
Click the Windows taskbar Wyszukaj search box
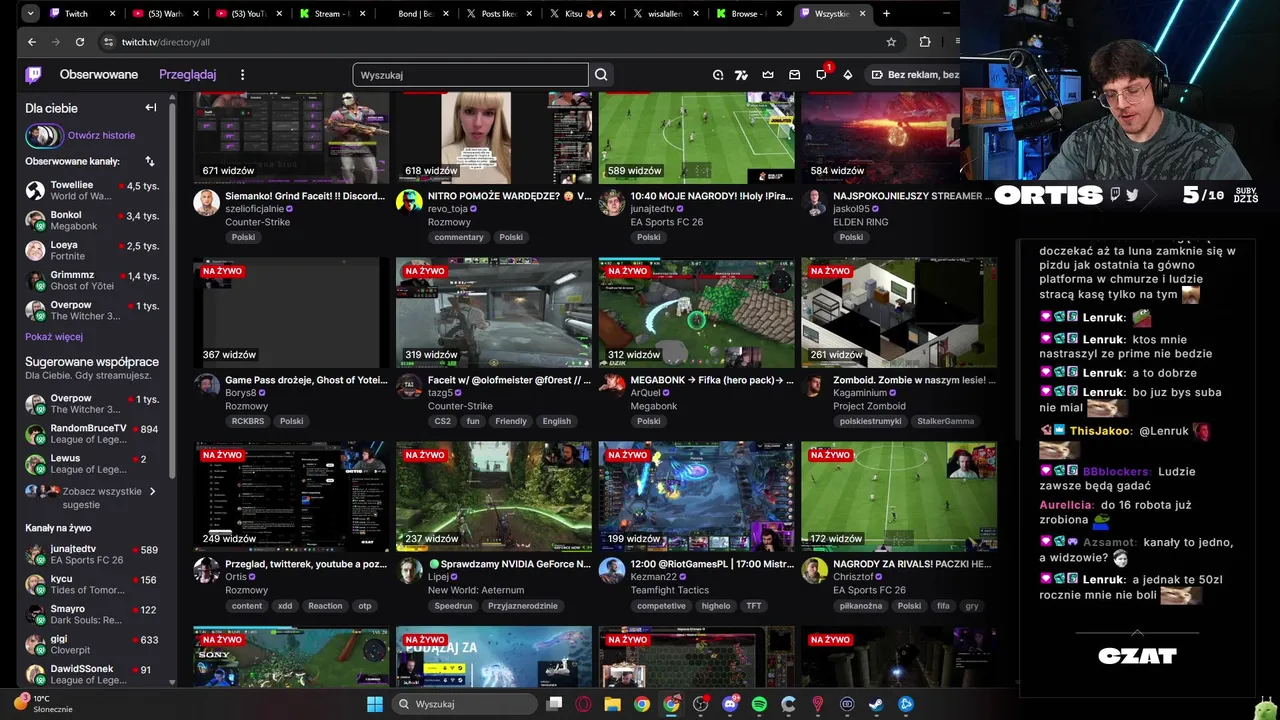464,704
